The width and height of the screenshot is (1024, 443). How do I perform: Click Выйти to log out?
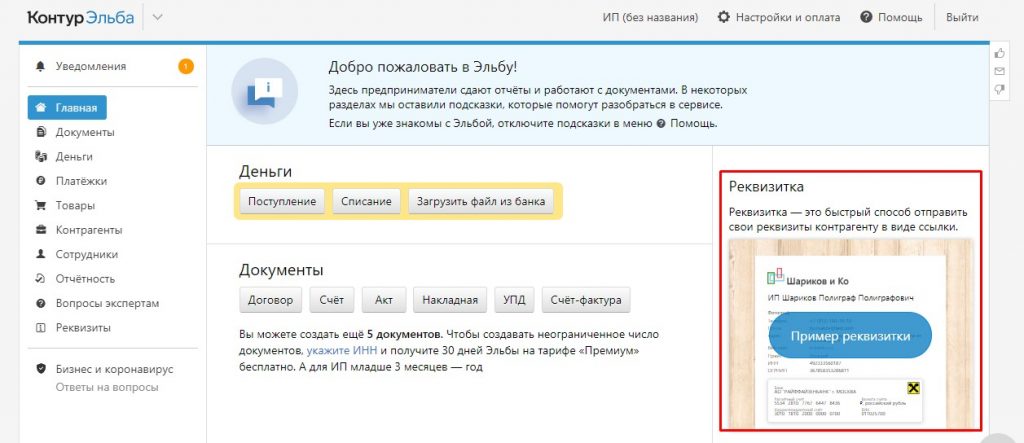[x=962, y=18]
